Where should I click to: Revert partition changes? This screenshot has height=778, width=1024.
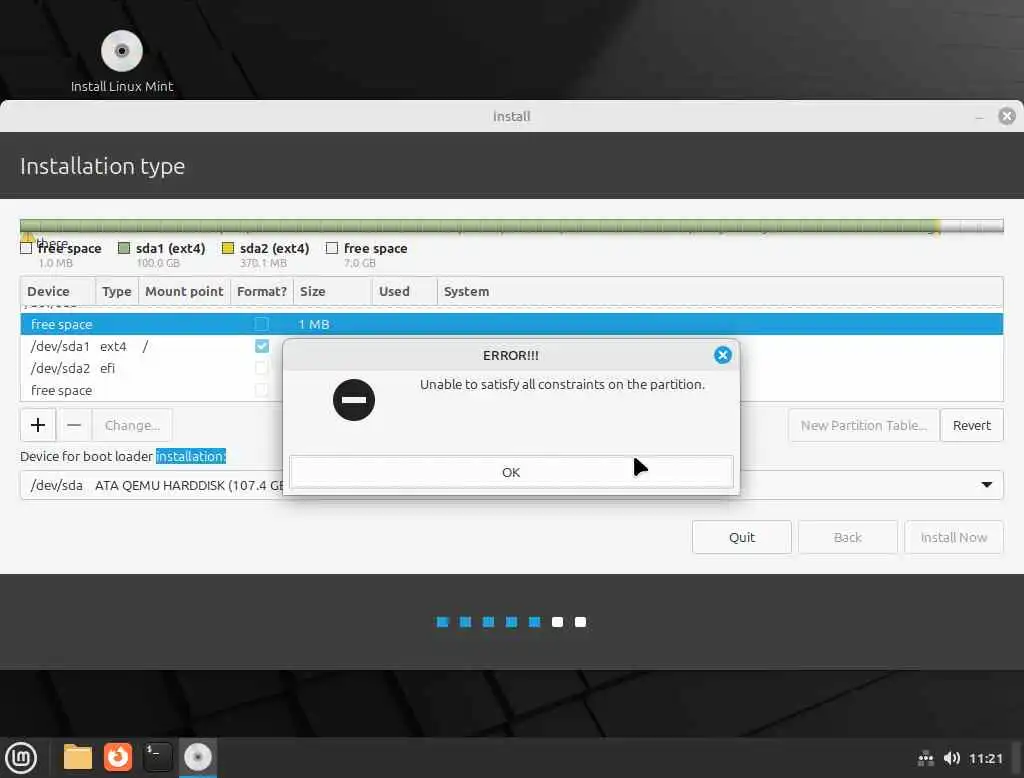[x=971, y=425]
